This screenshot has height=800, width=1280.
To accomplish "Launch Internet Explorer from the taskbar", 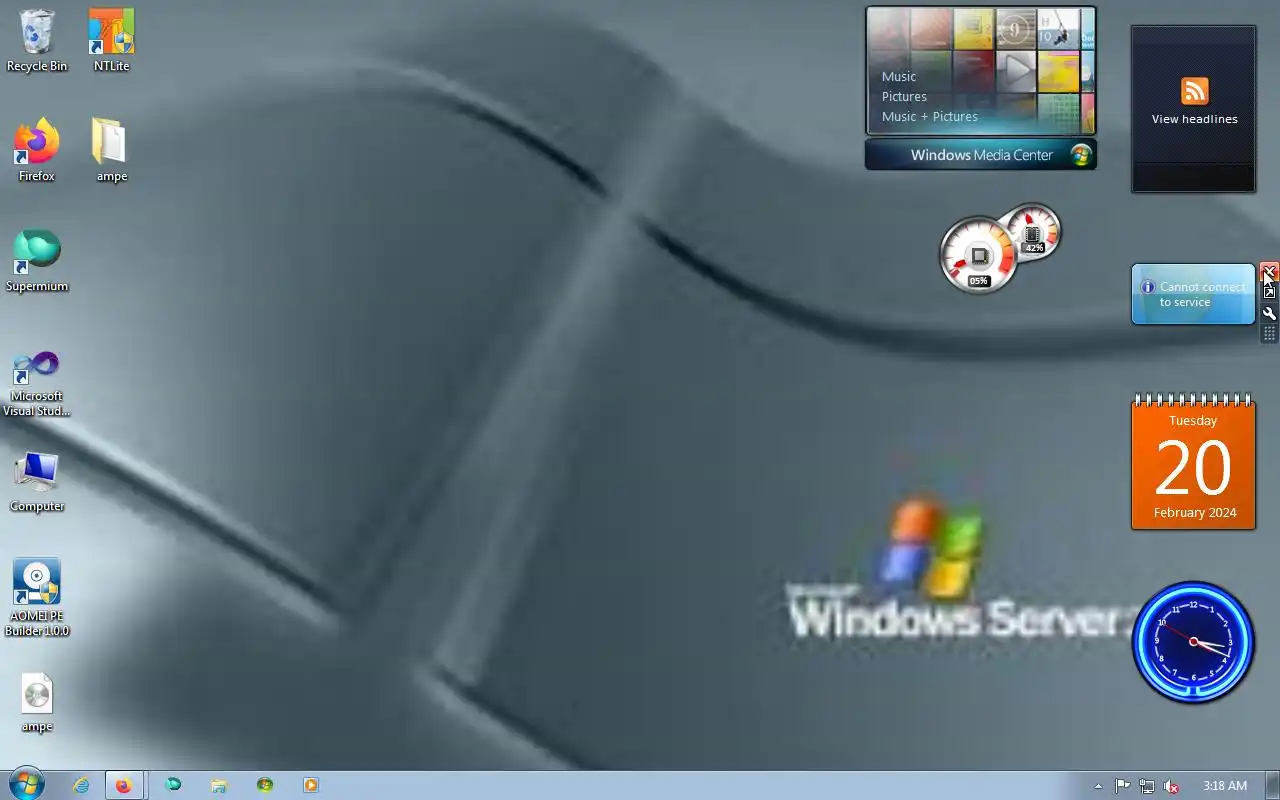I will (x=81, y=786).
